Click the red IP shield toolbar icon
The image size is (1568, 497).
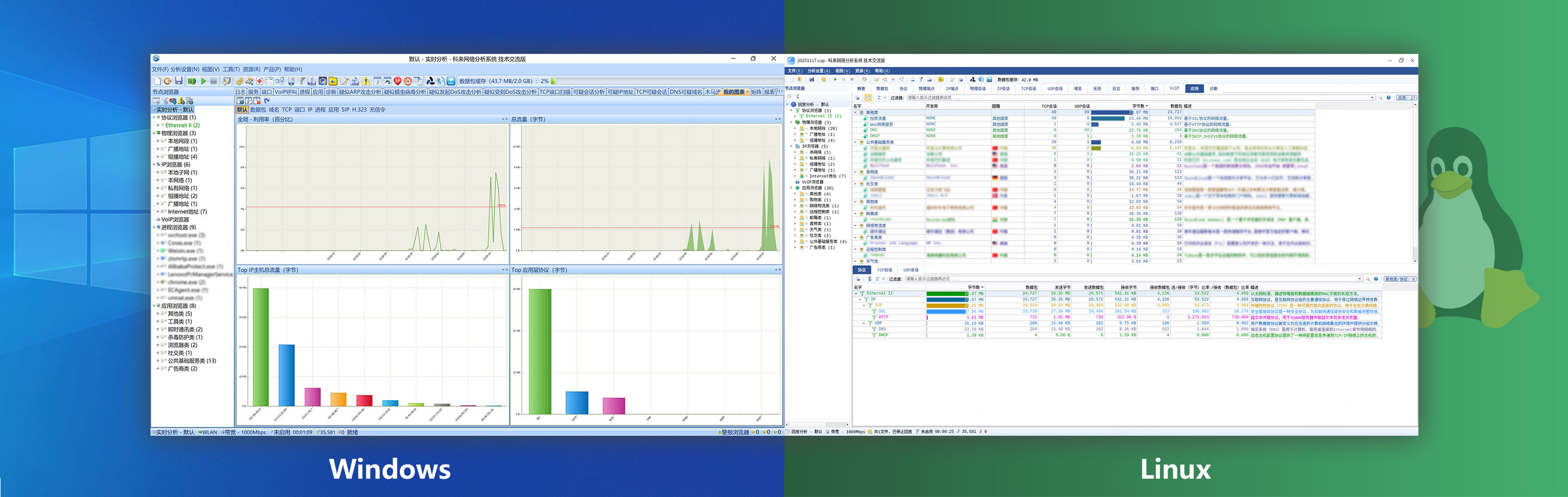click(x=397, y=81)
